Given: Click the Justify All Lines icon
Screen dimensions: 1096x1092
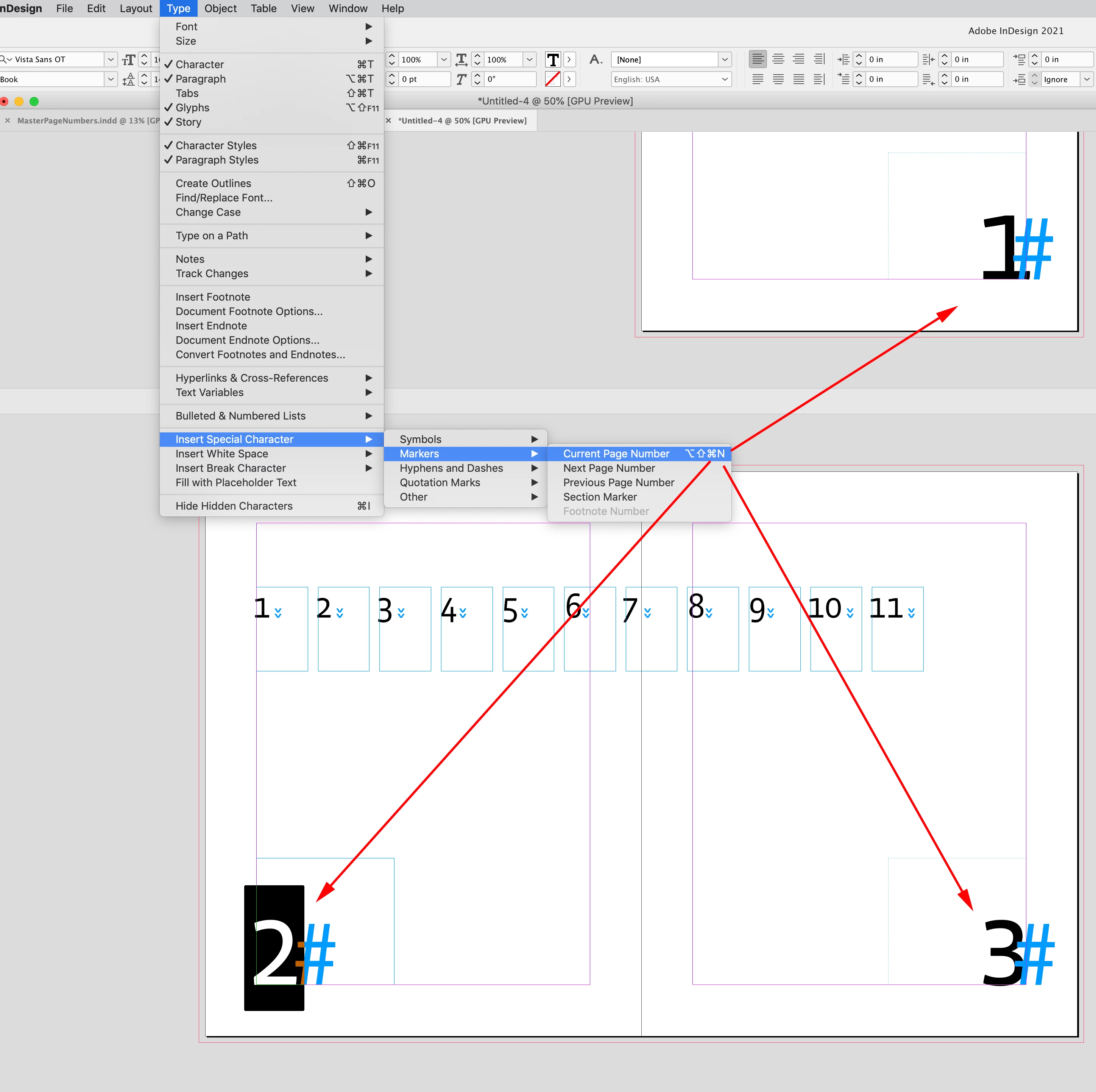Looking at the screenshot, I should click(798, 80).
